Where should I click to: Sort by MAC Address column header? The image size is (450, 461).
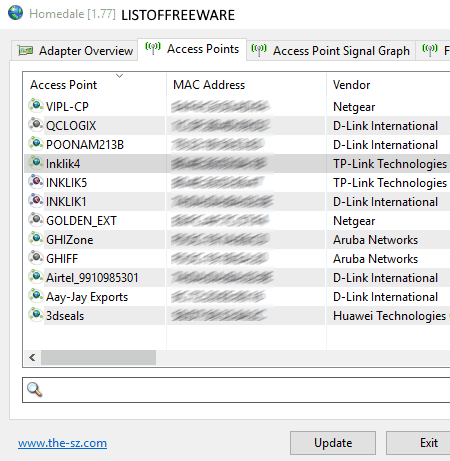click(246, 85)
